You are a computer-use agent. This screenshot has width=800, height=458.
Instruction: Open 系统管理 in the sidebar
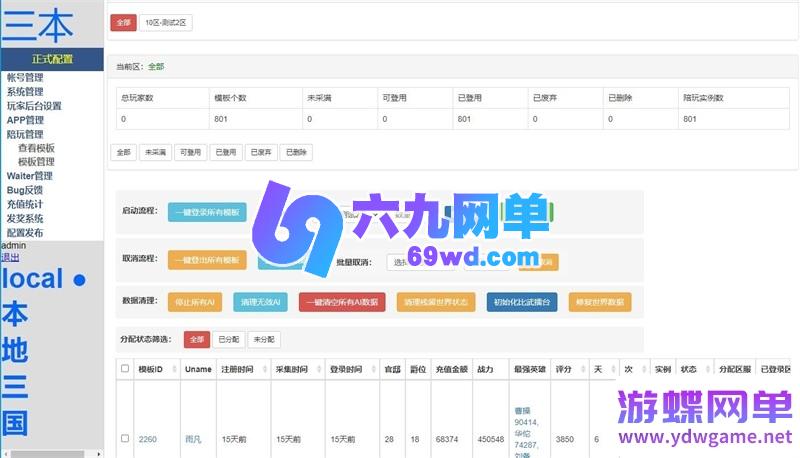pyautogui.click(x=25, y=92)
